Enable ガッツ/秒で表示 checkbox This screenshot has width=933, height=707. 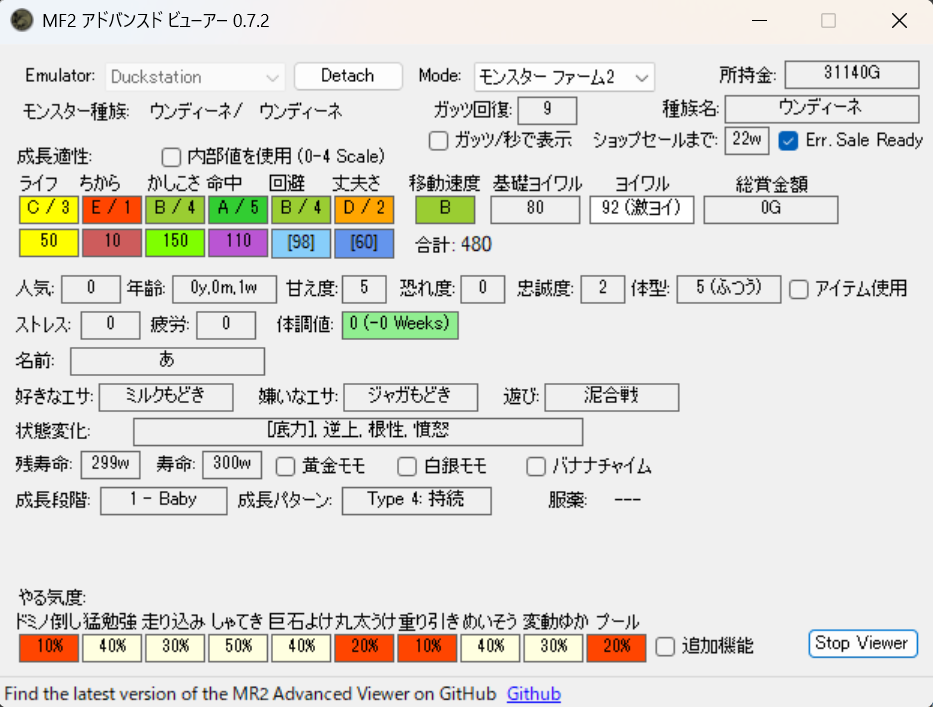pos(438,140)
